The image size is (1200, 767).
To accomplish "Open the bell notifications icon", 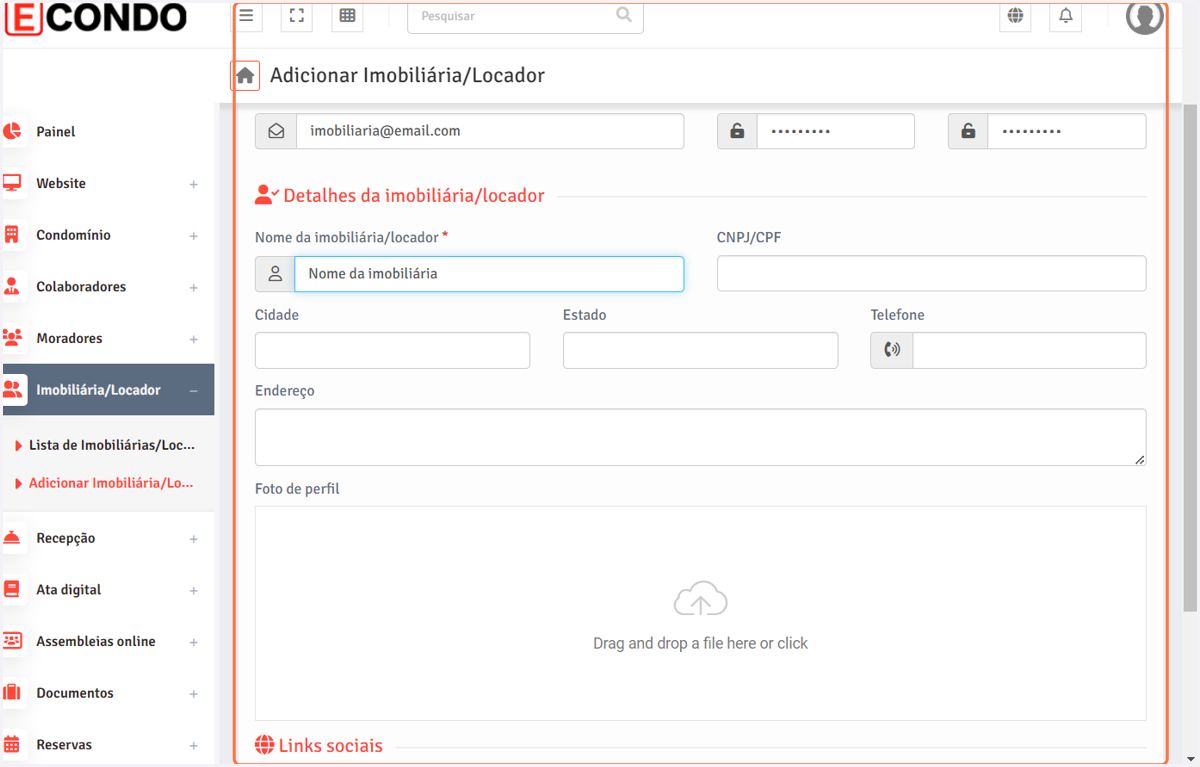I will click(1066, 16).
